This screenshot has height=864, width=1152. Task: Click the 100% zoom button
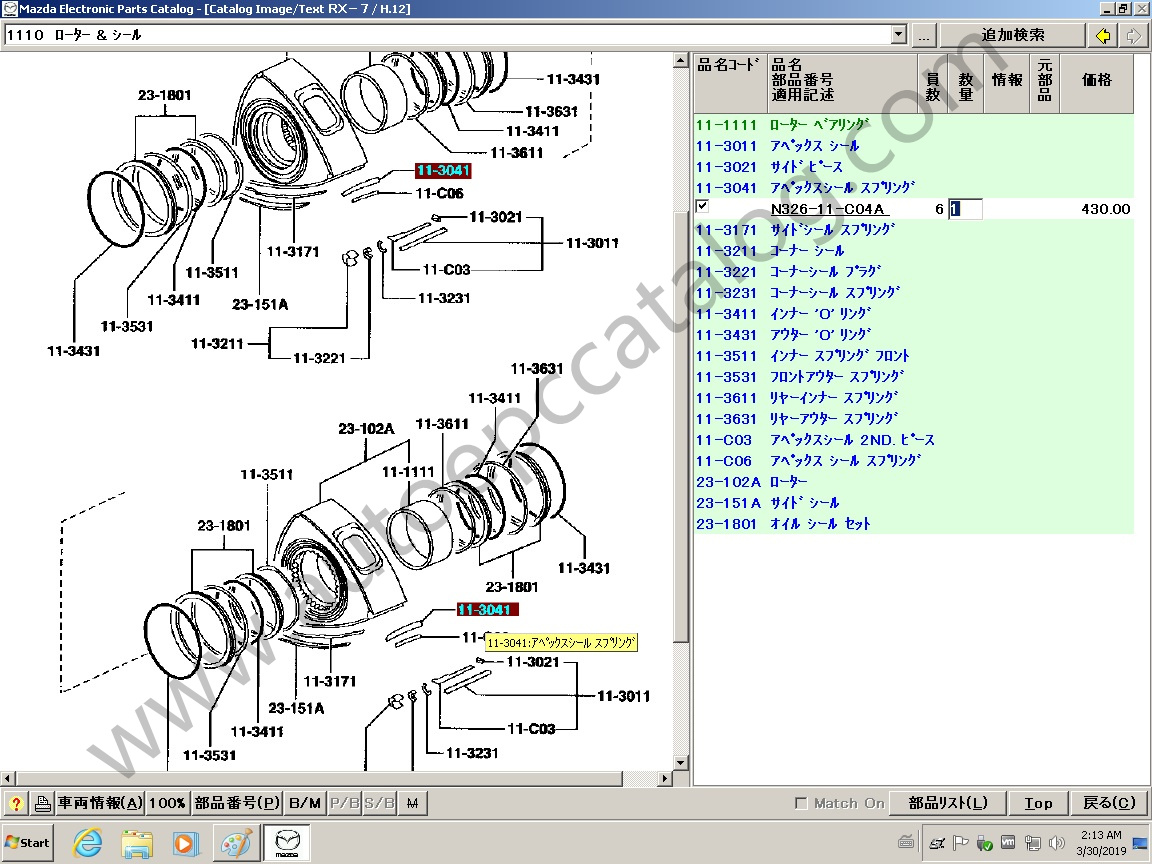click(x=167, y=803)
